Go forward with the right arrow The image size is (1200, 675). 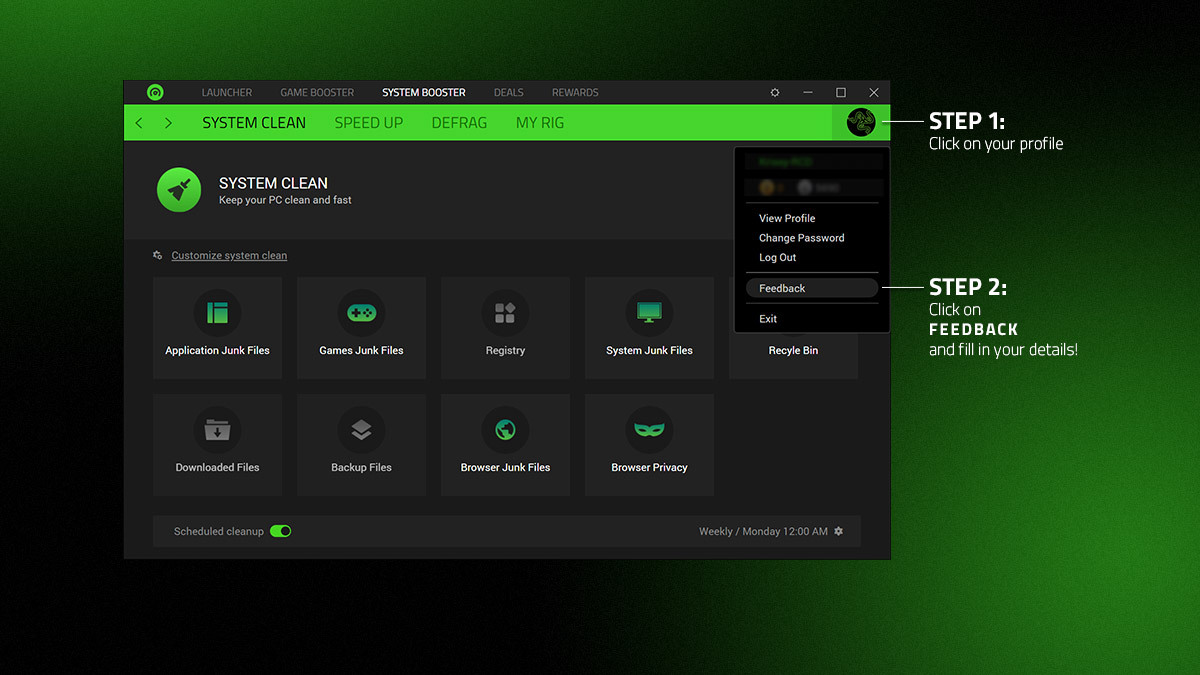click(x=168, y=123)
